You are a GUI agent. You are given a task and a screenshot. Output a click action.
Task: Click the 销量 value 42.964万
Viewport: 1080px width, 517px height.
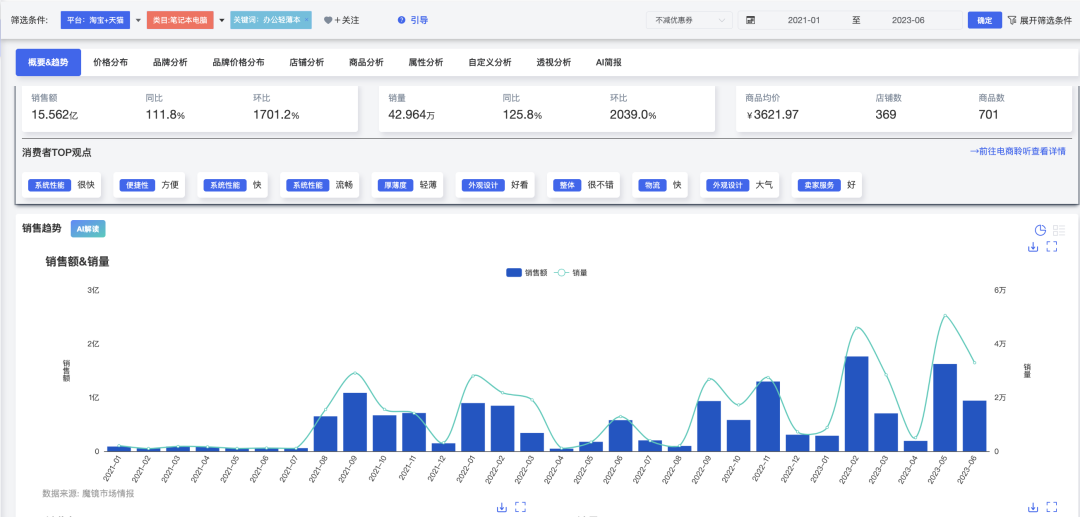(x=411, y=115)
